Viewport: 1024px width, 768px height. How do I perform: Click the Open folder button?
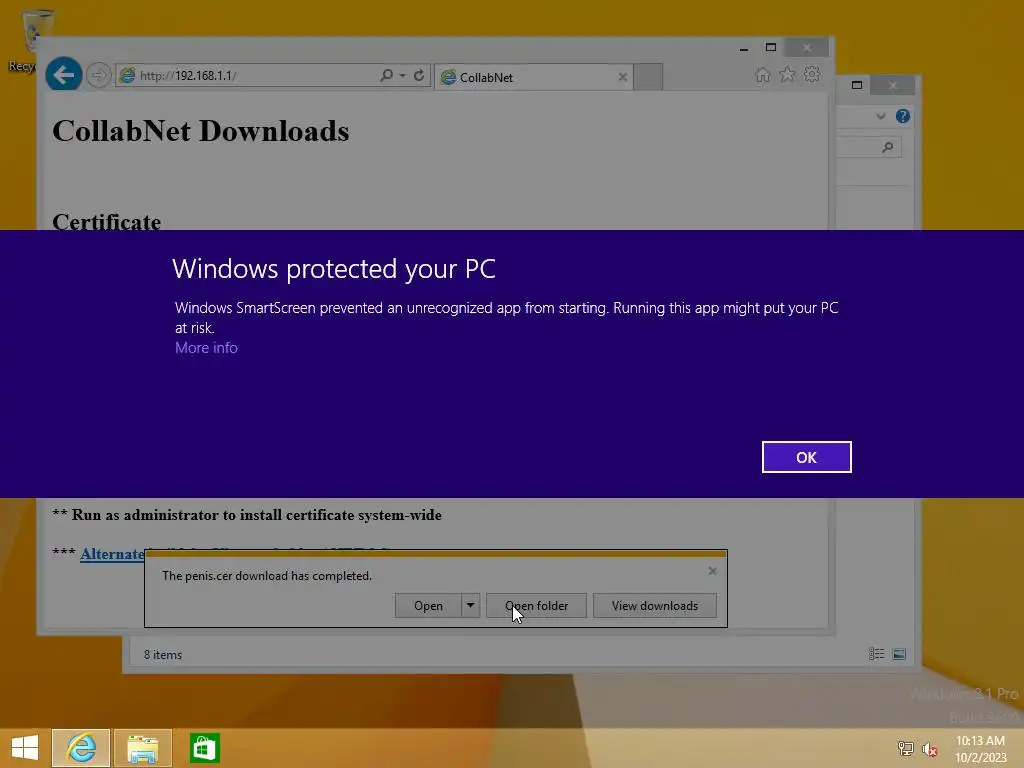pos(536,605)
